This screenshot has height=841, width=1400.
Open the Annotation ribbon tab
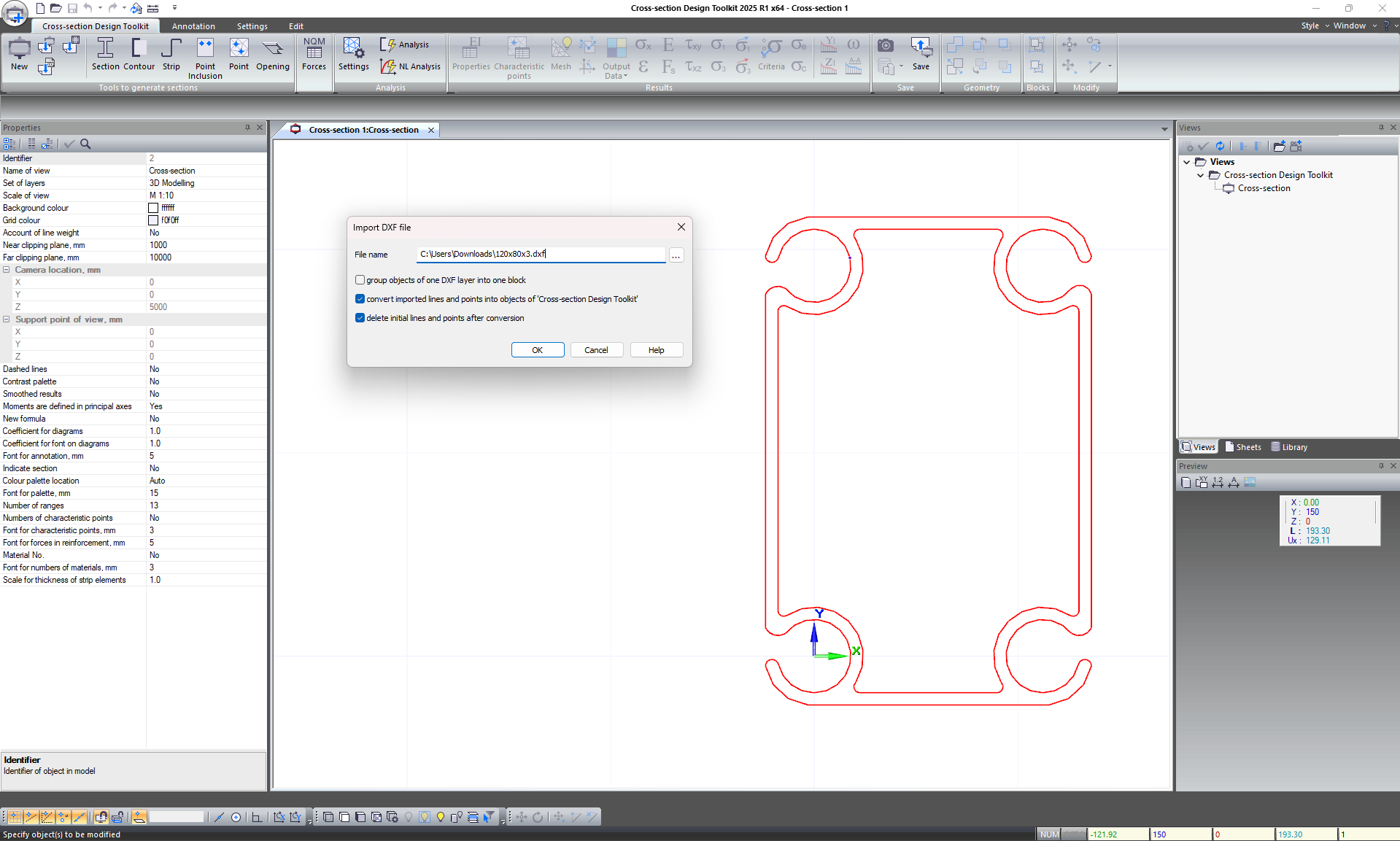[193, 26]
